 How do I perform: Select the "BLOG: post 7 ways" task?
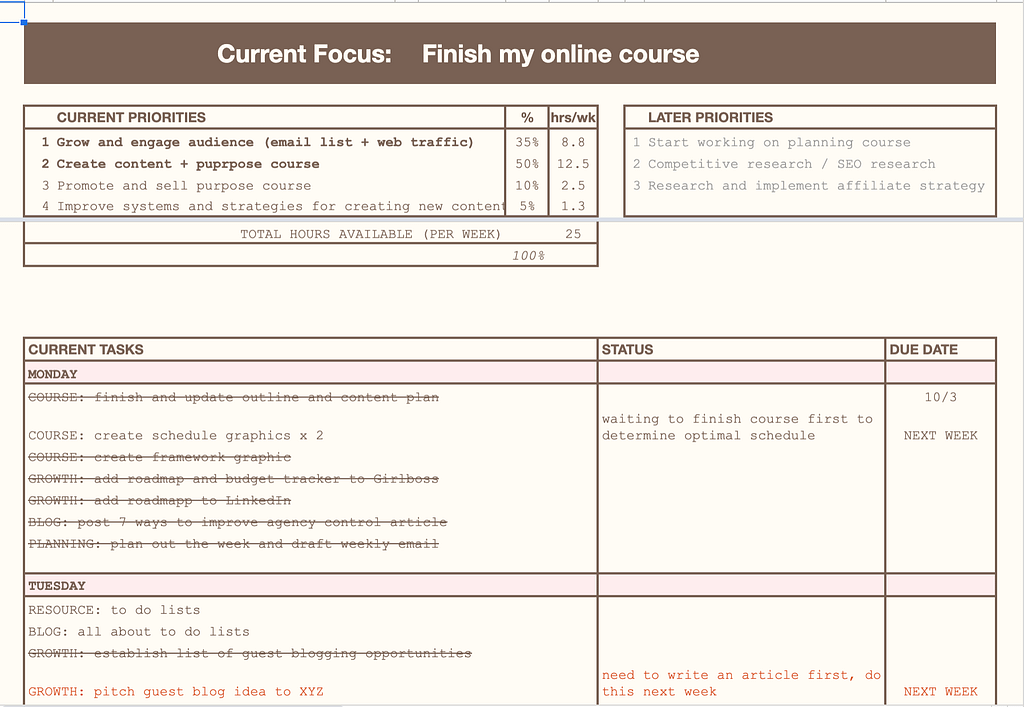[x=238, y=522]
